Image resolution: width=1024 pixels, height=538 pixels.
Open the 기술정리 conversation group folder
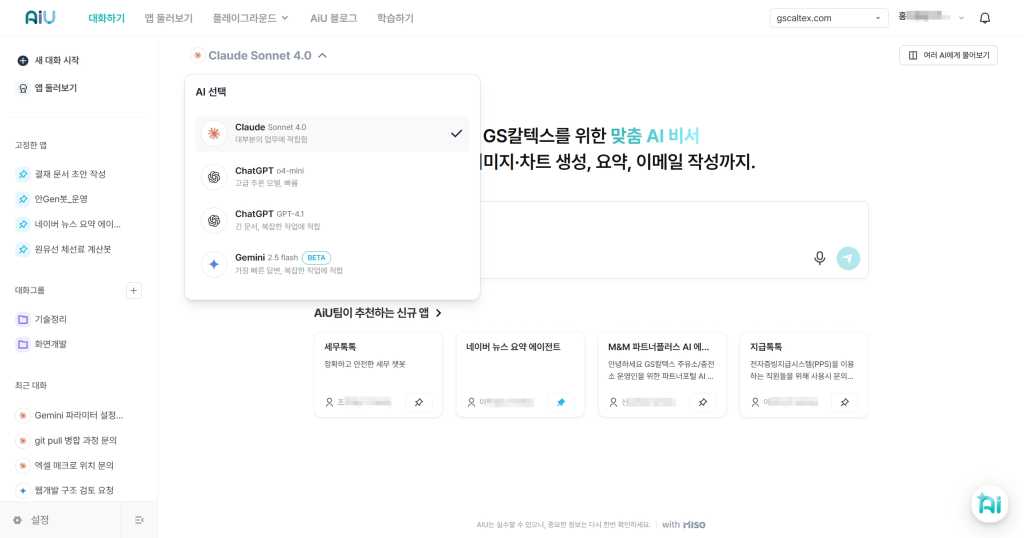(50, 319)
